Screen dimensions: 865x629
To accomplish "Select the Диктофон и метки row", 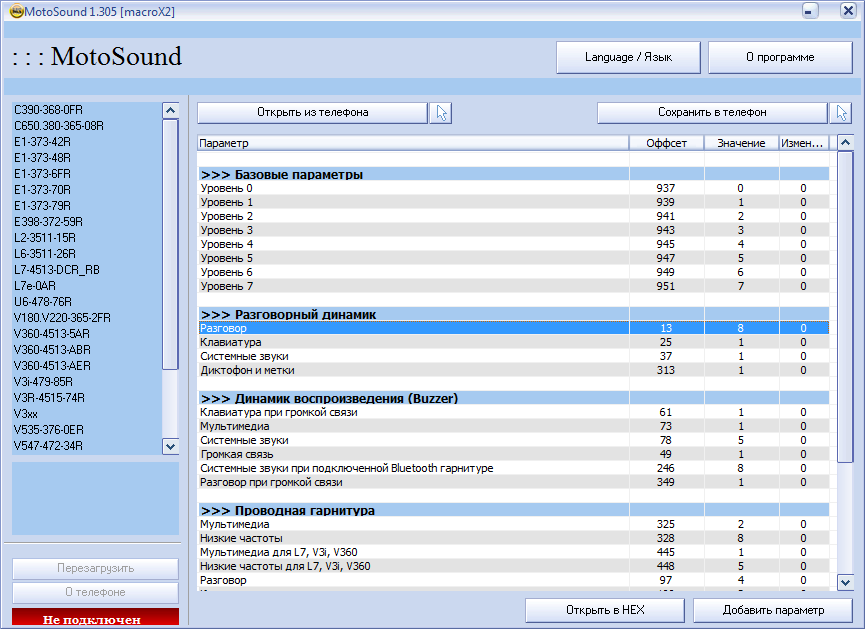I will point(513,370).
